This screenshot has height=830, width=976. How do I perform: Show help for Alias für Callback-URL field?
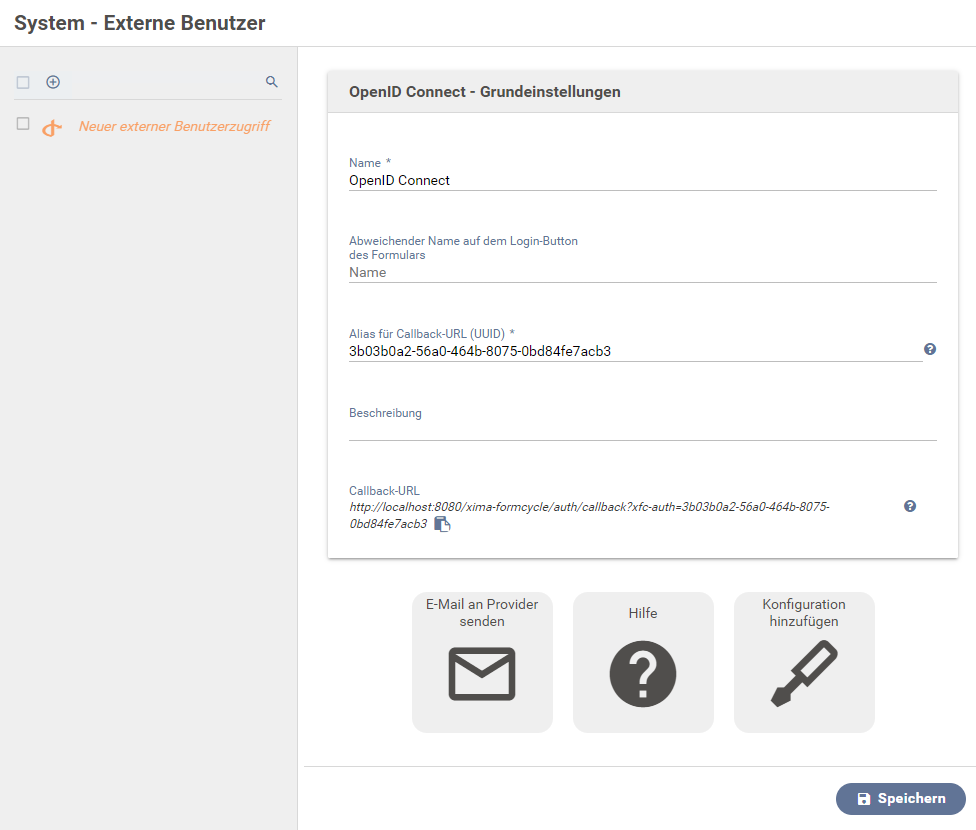point(930,349)
